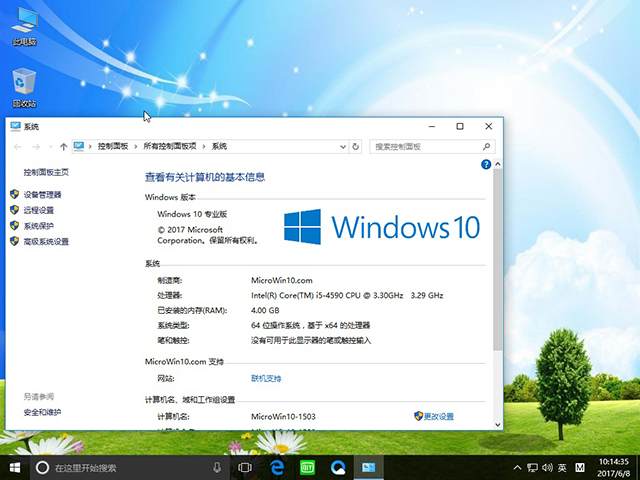Open recent locations dropdown arrow

[51, 147]
